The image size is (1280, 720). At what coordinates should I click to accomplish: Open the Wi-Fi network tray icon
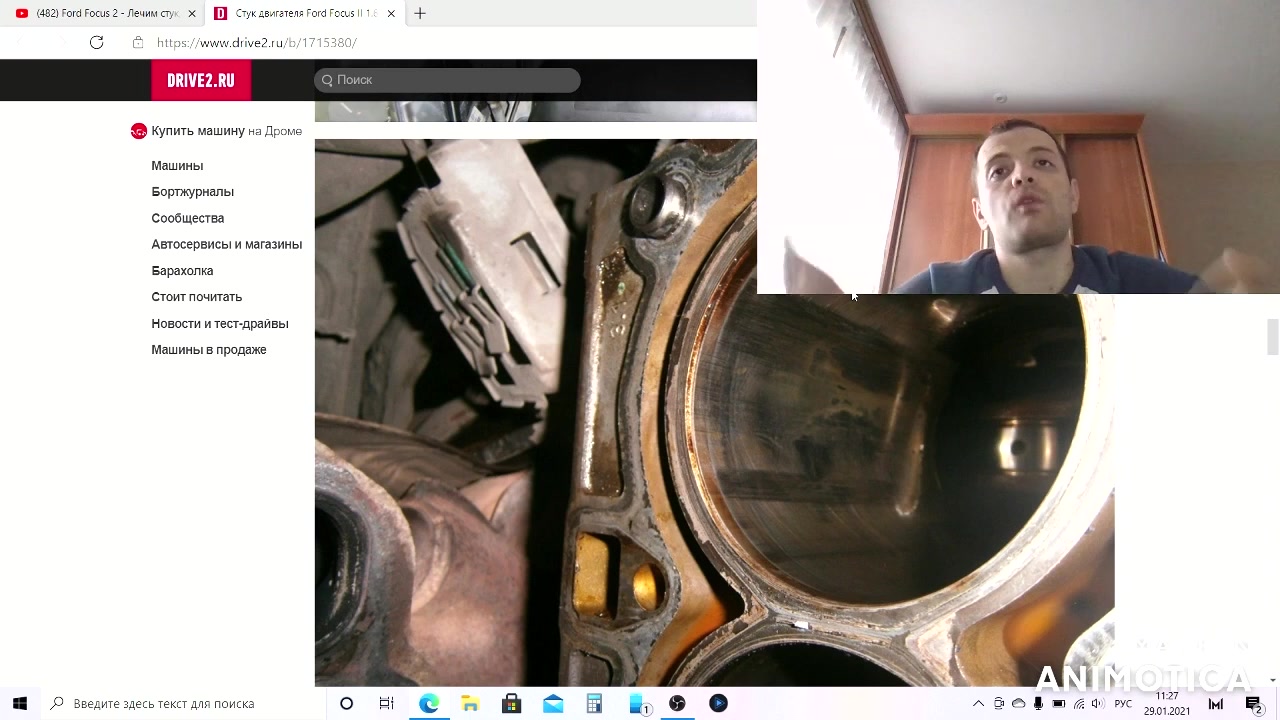[x=1078, y=704]
